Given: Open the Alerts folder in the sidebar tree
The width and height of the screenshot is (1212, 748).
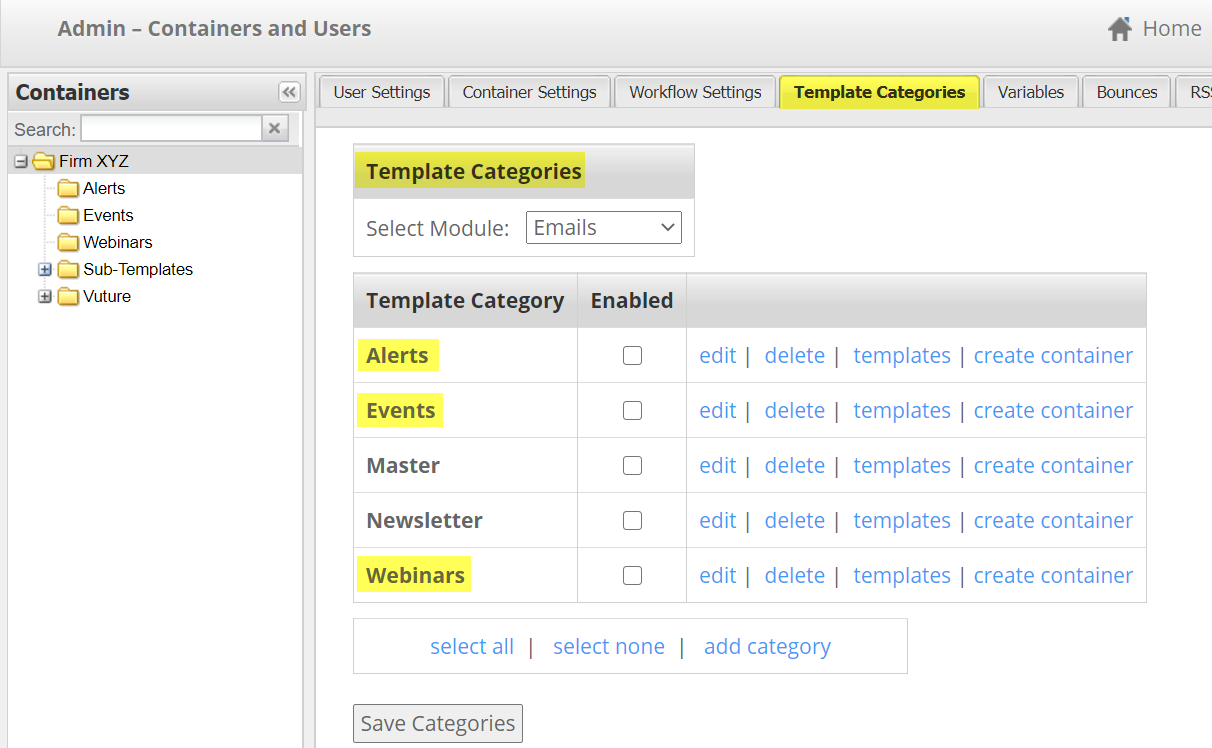Looking at the screenshot, I should 66,188.
